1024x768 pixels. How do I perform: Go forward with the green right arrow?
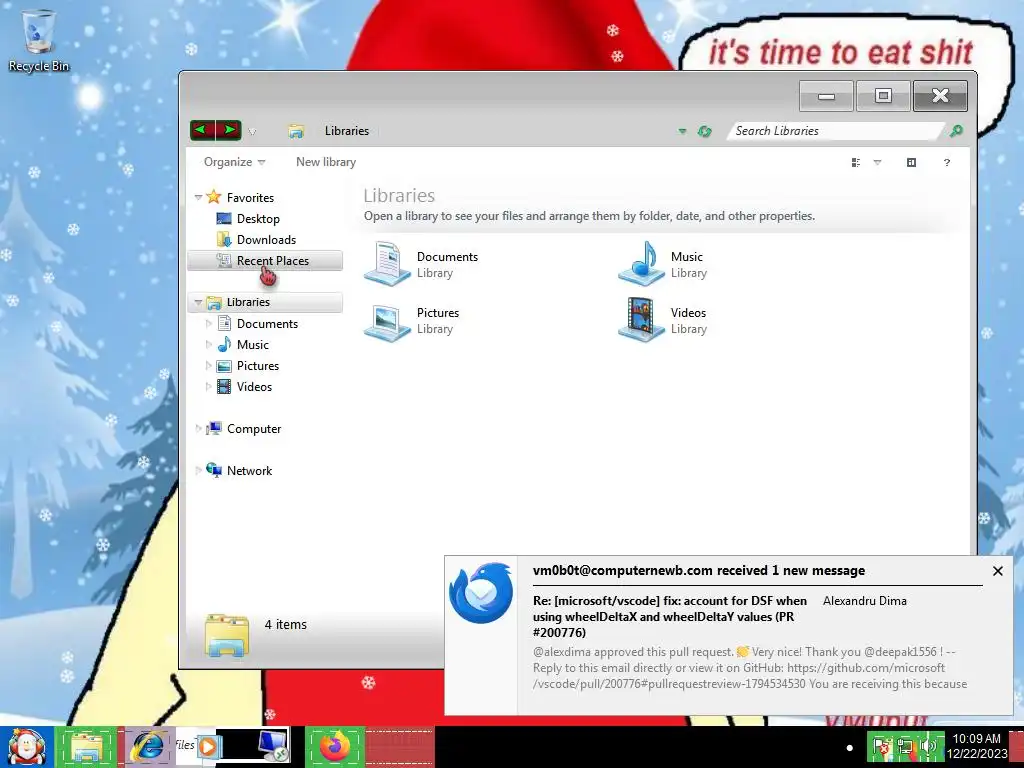tap(229, 130)
